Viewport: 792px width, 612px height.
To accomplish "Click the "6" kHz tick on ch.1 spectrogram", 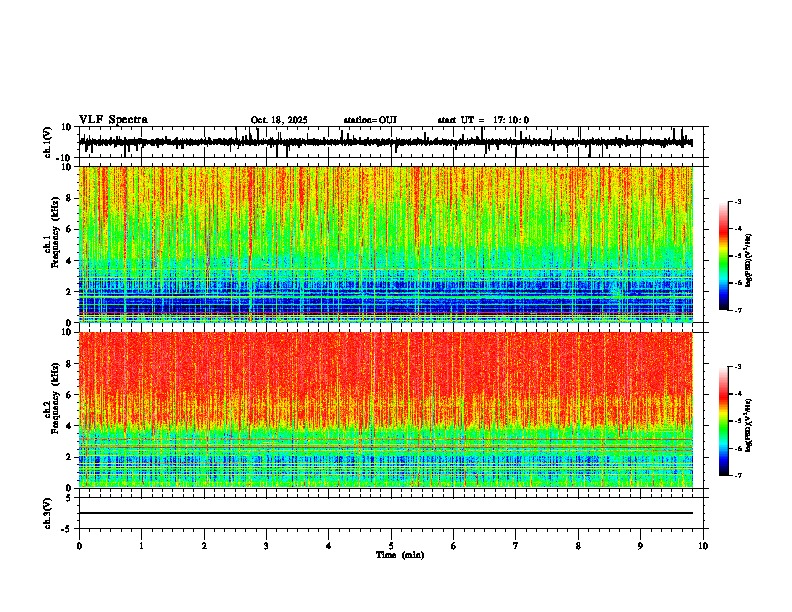I will click(x=69, y=229).
